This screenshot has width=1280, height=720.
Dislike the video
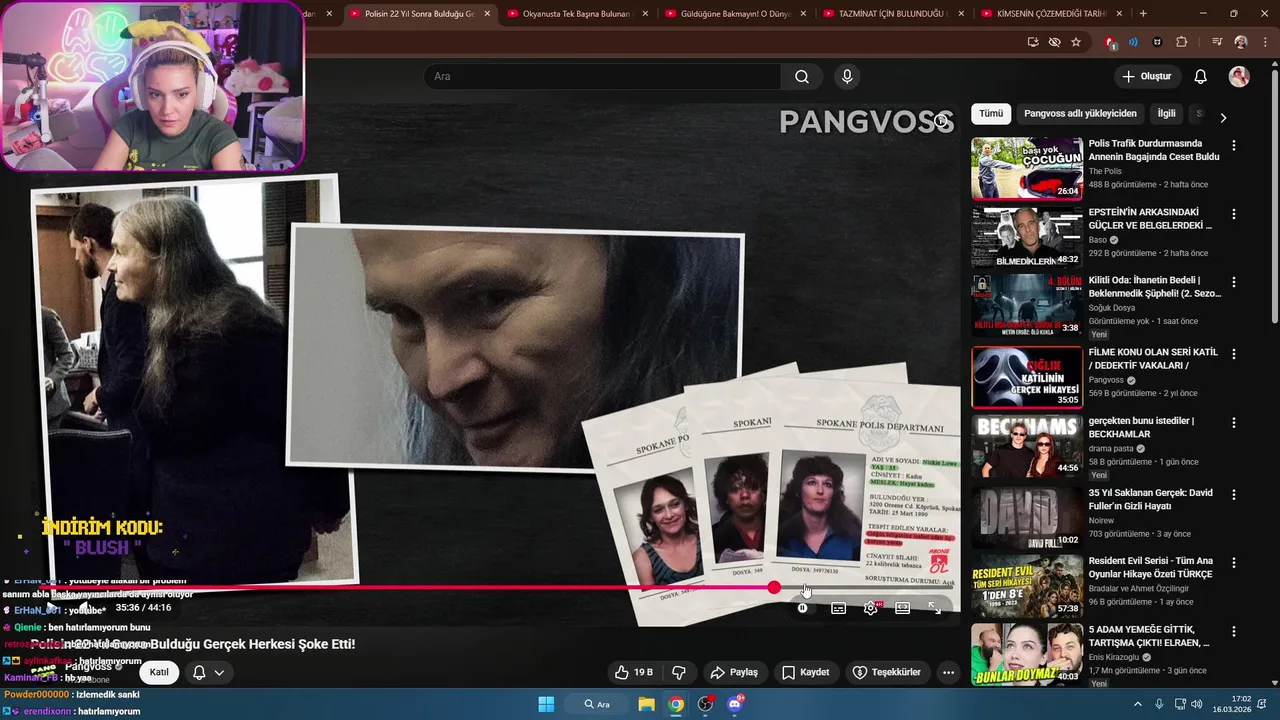click(679, 672)
